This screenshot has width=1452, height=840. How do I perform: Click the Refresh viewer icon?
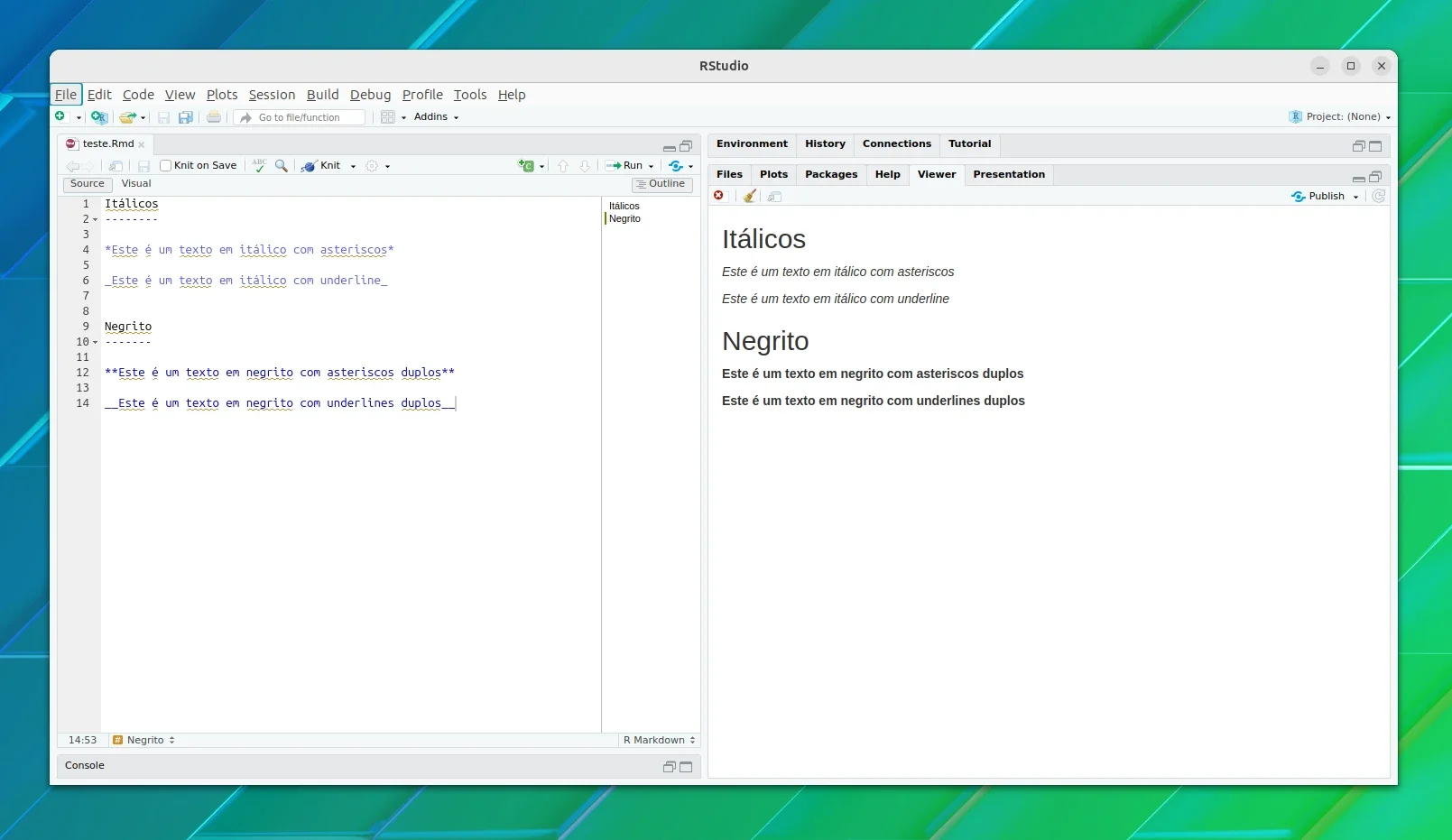(x=1378, y=196)
